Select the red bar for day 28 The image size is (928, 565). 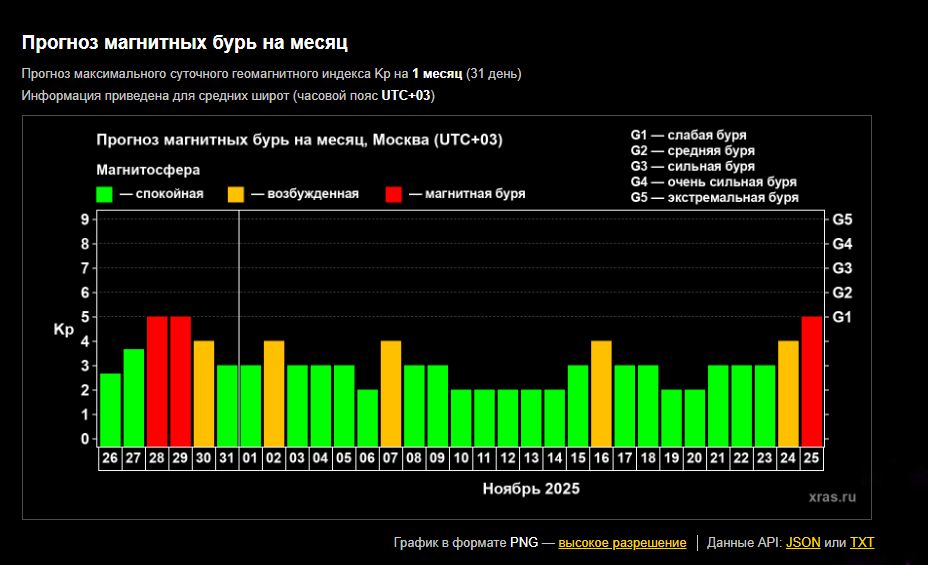[157, 381]
